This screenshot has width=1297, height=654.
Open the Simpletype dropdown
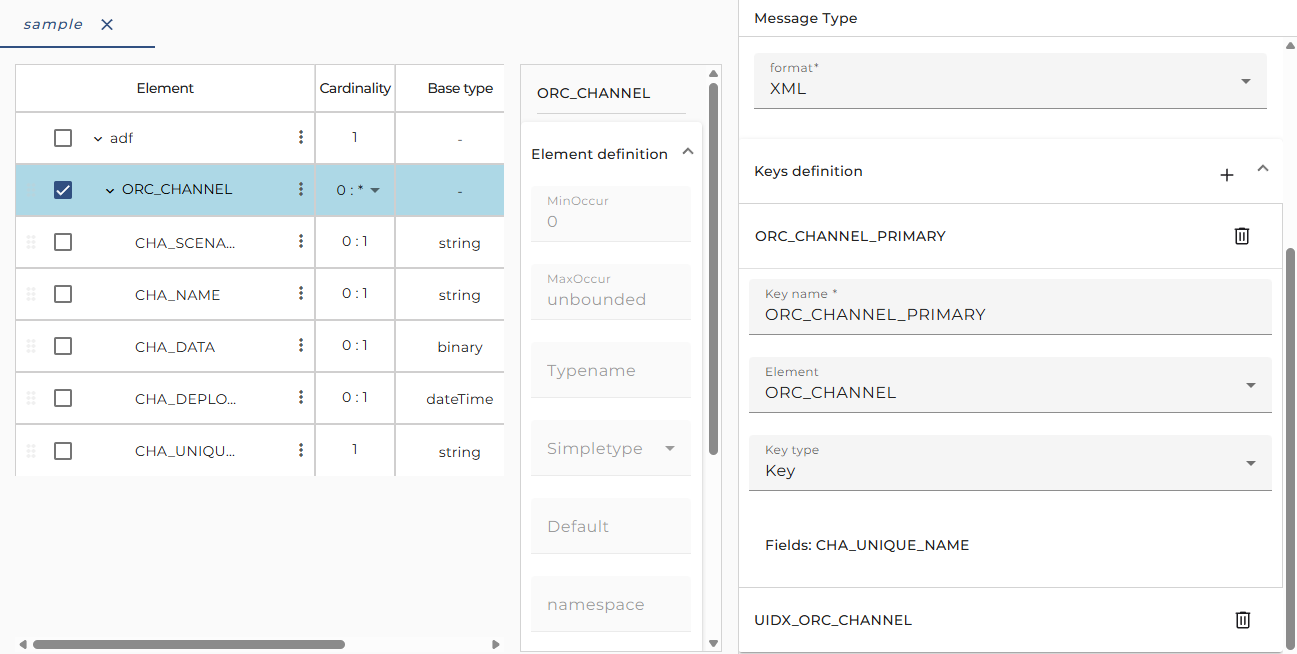[x=611, y=448]
